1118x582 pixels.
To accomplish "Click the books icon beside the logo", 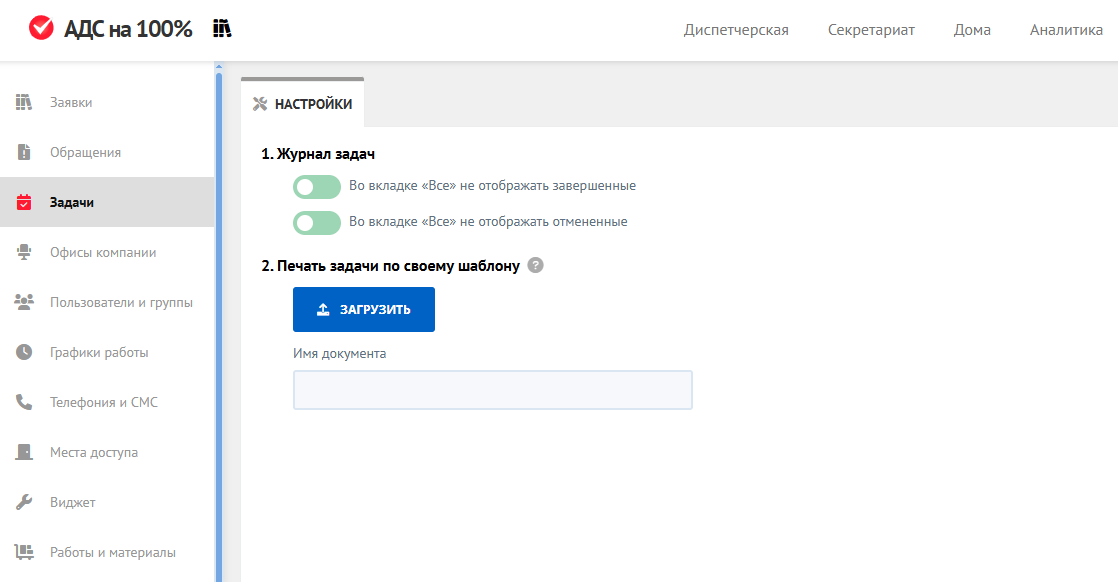I will tap(222, 29).
